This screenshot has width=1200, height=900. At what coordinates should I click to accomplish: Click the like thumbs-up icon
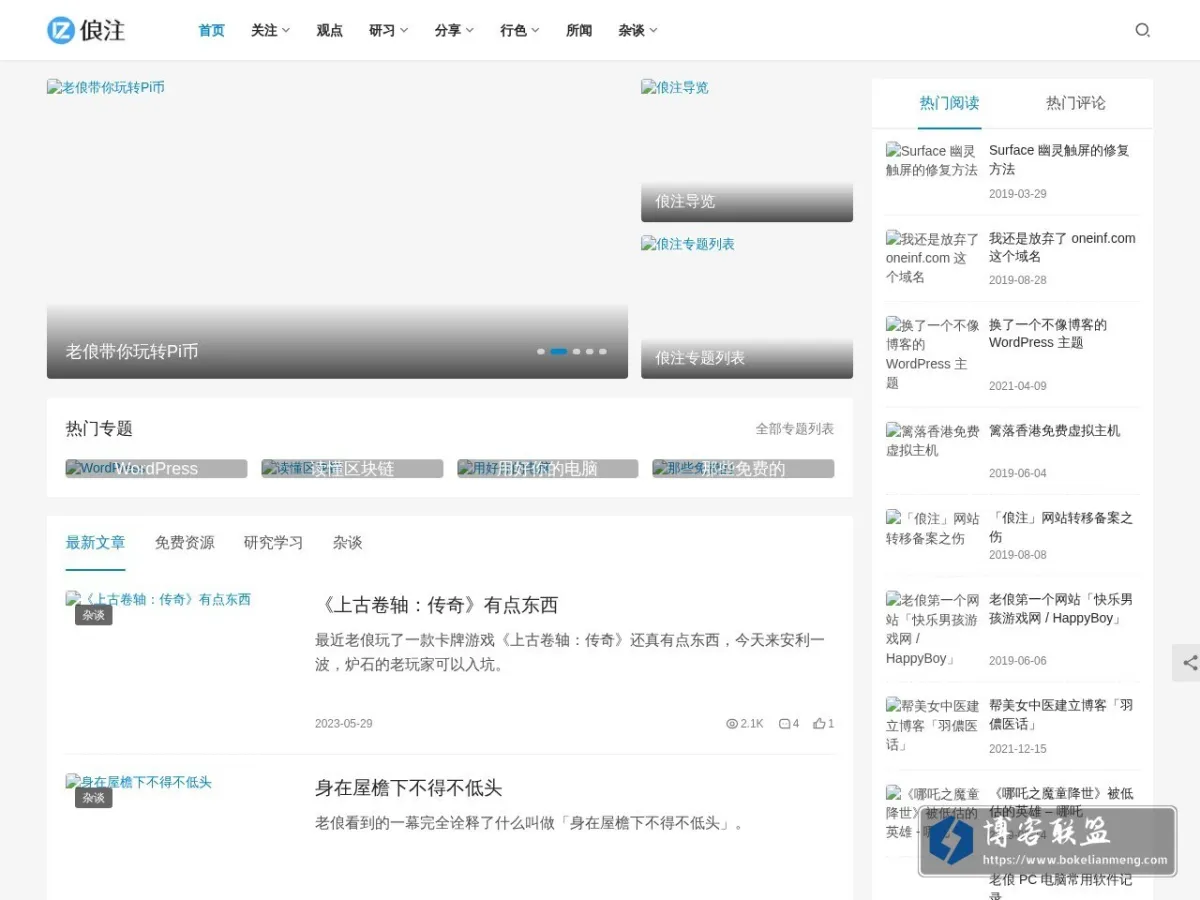click(819, 724)
